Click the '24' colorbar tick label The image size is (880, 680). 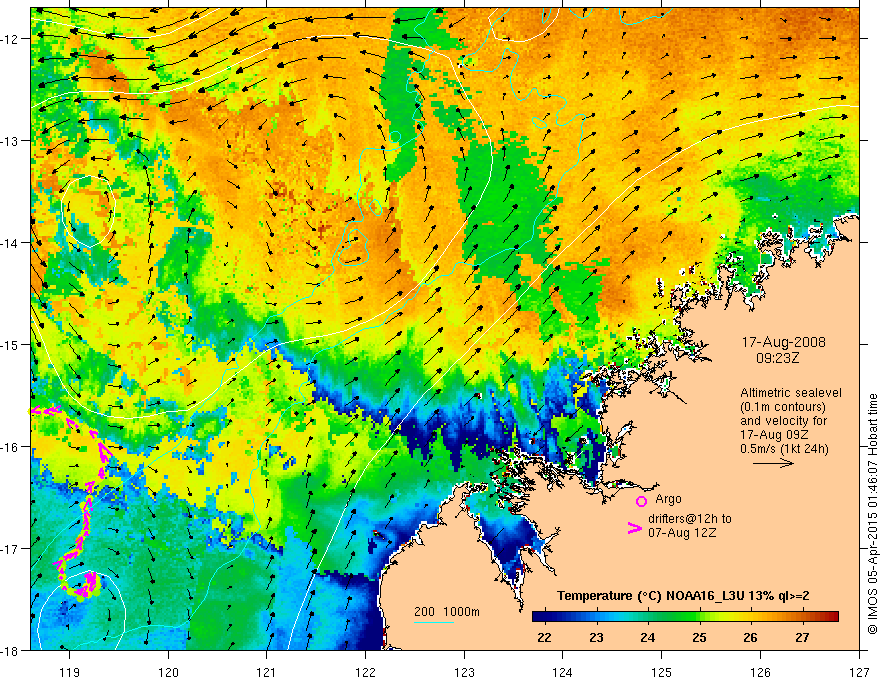647,637
